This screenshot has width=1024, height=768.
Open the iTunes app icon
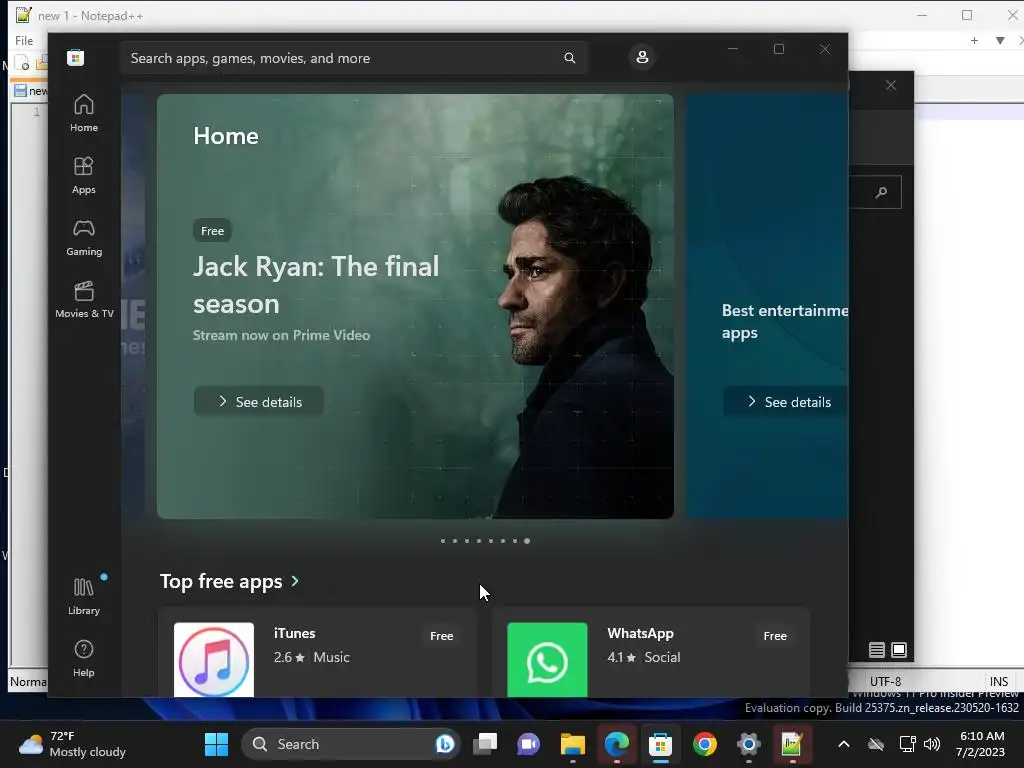coord(214,660)
